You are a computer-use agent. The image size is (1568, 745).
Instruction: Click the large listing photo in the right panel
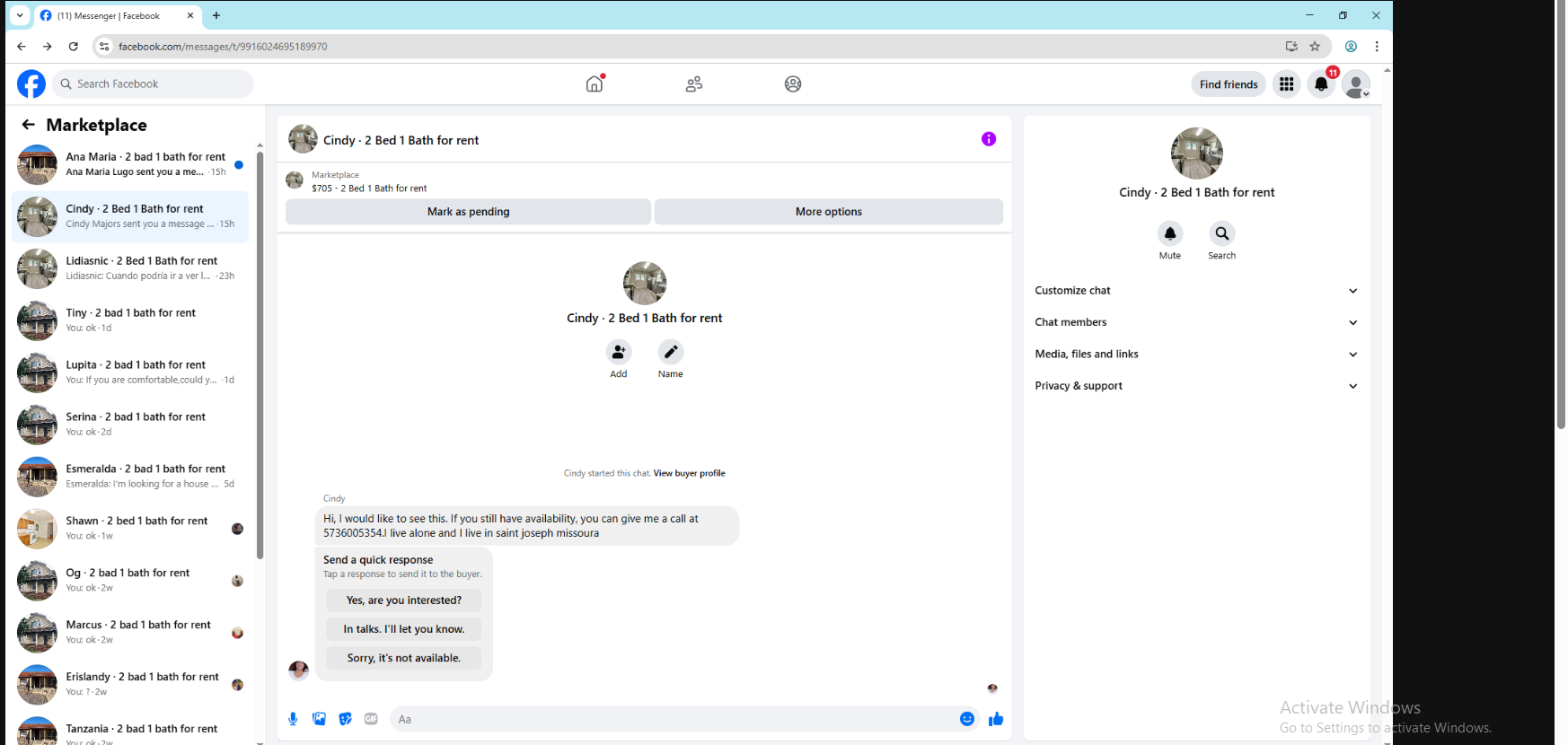coord(1196,153)
